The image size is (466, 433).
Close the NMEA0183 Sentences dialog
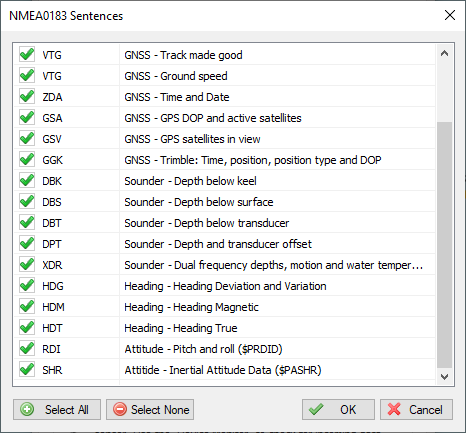point(450,15)
